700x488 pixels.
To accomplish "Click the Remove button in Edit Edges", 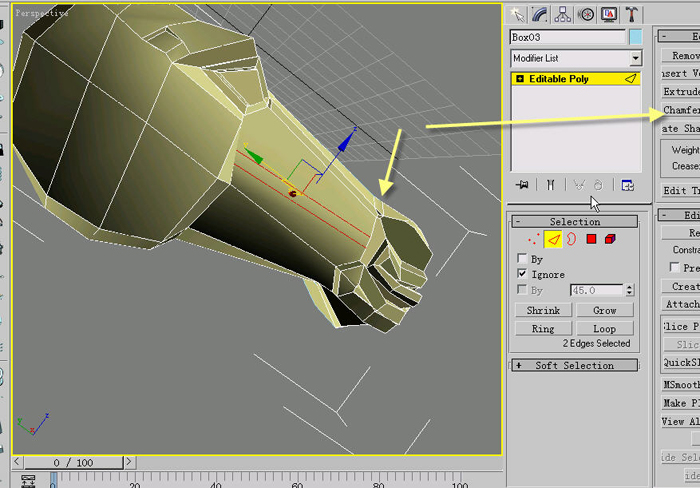I will [x=680, y=55].
